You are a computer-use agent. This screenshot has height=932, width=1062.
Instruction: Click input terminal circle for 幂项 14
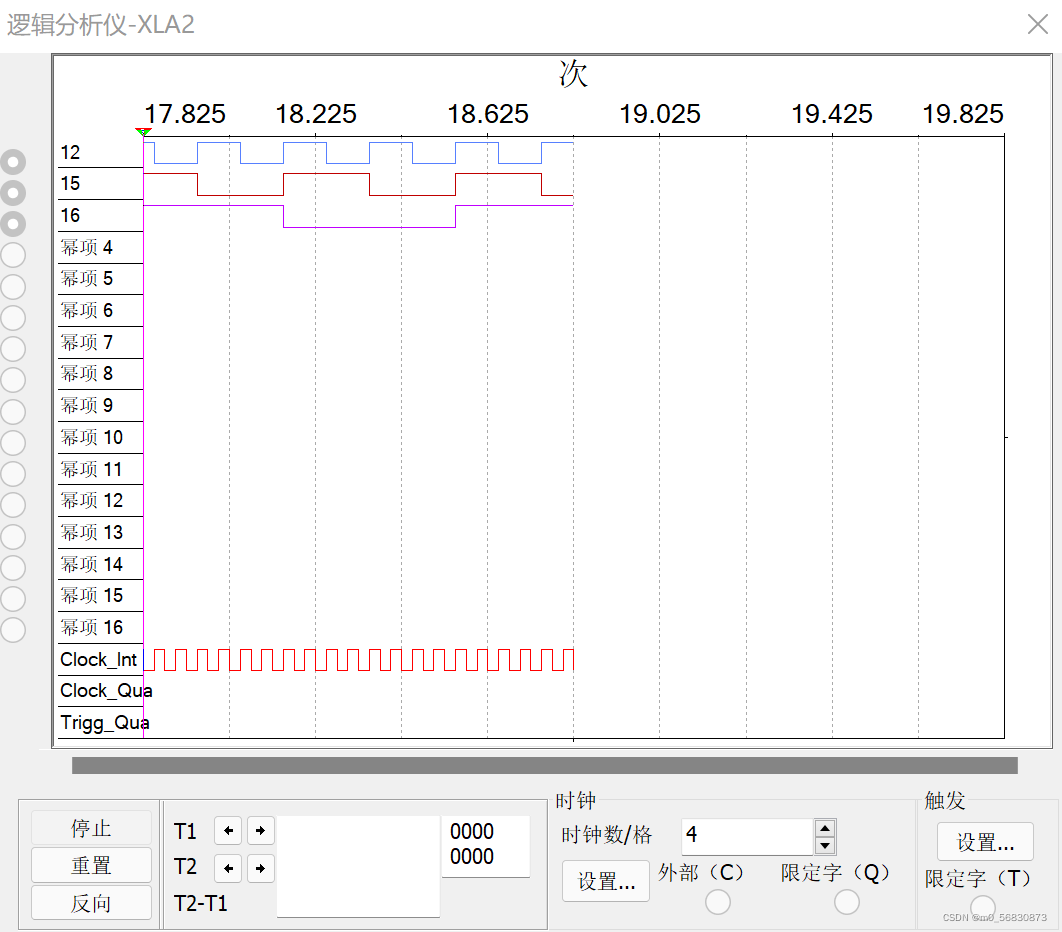click(x=13, y=568)
